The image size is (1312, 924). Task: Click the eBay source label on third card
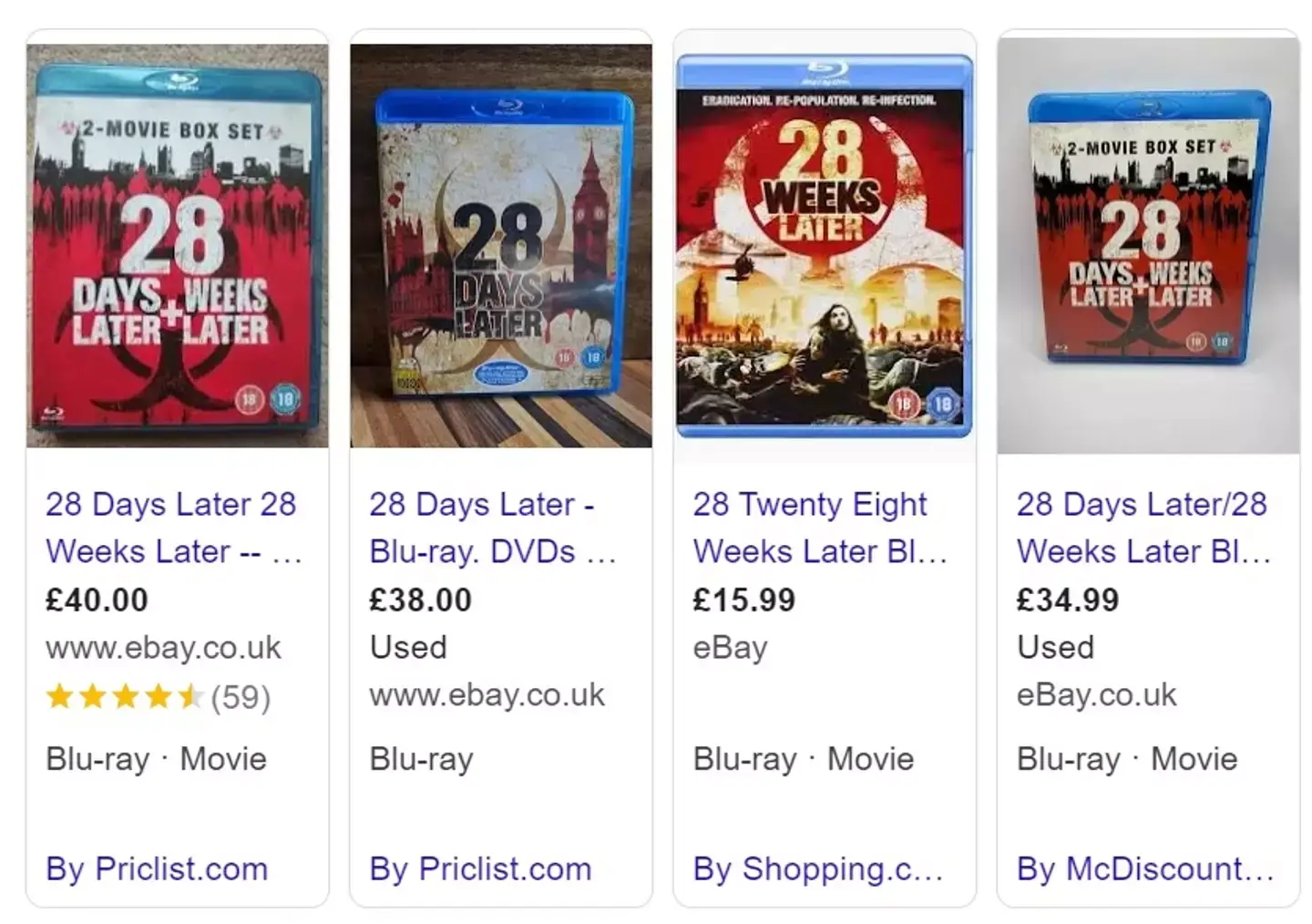(730, 648)
